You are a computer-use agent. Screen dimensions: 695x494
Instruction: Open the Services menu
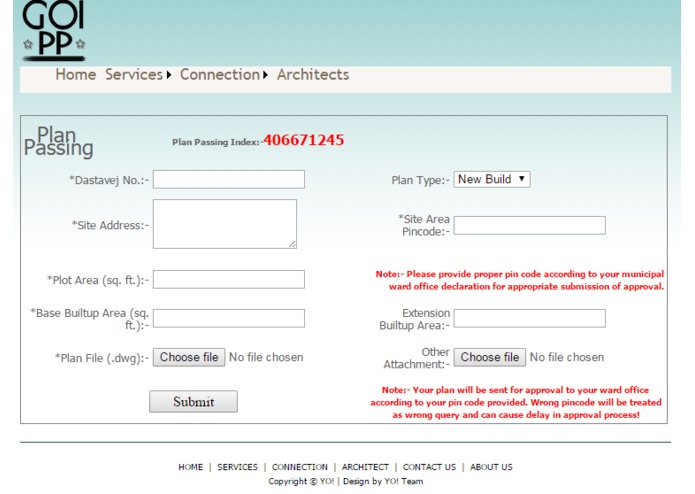134,74
